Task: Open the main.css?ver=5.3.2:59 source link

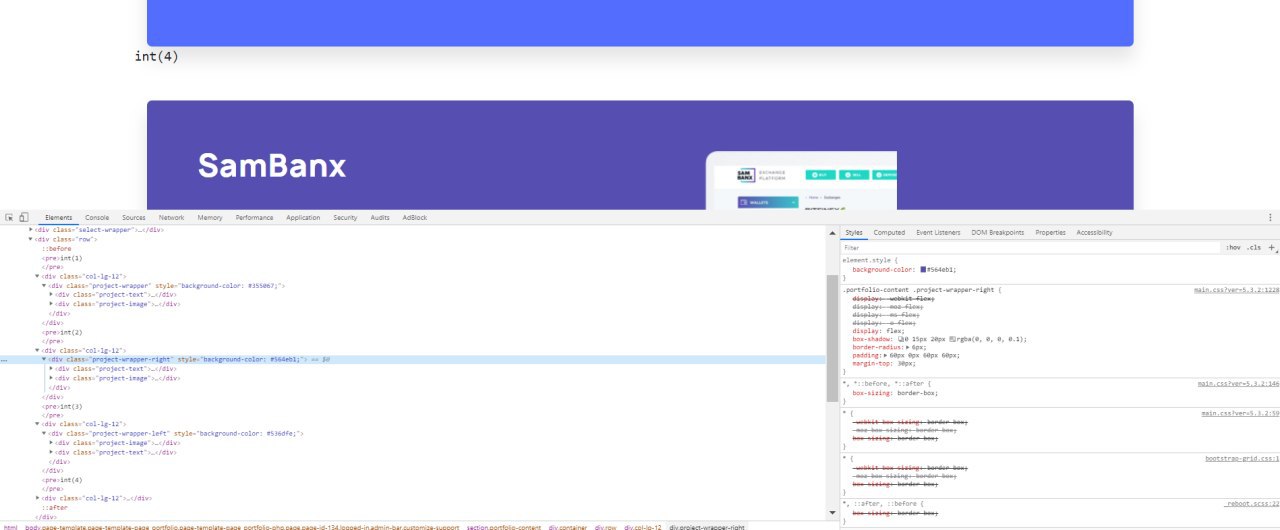Action: click(x=1240, y=413)
